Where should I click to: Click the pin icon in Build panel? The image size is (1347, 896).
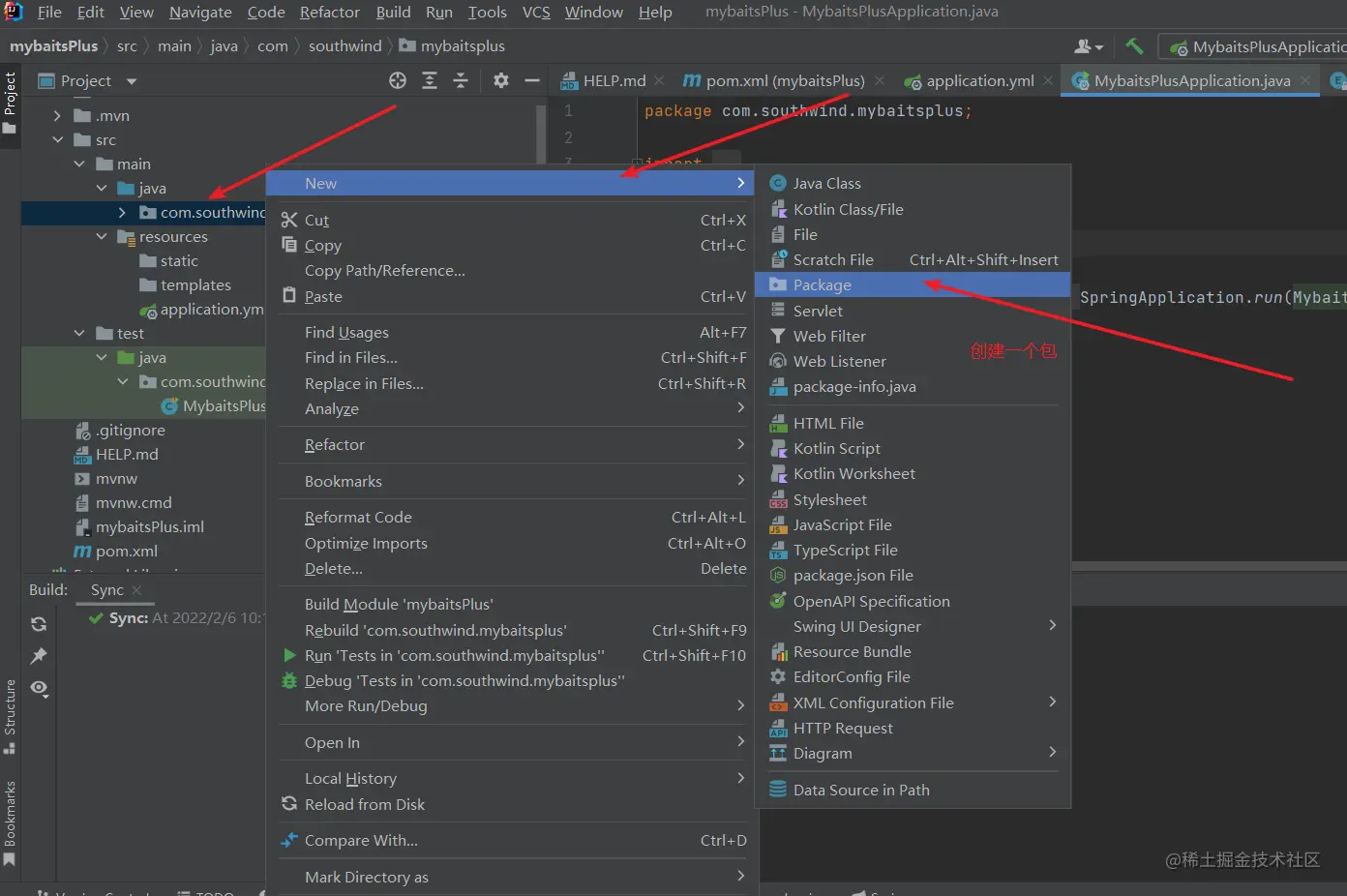(39, 656)
